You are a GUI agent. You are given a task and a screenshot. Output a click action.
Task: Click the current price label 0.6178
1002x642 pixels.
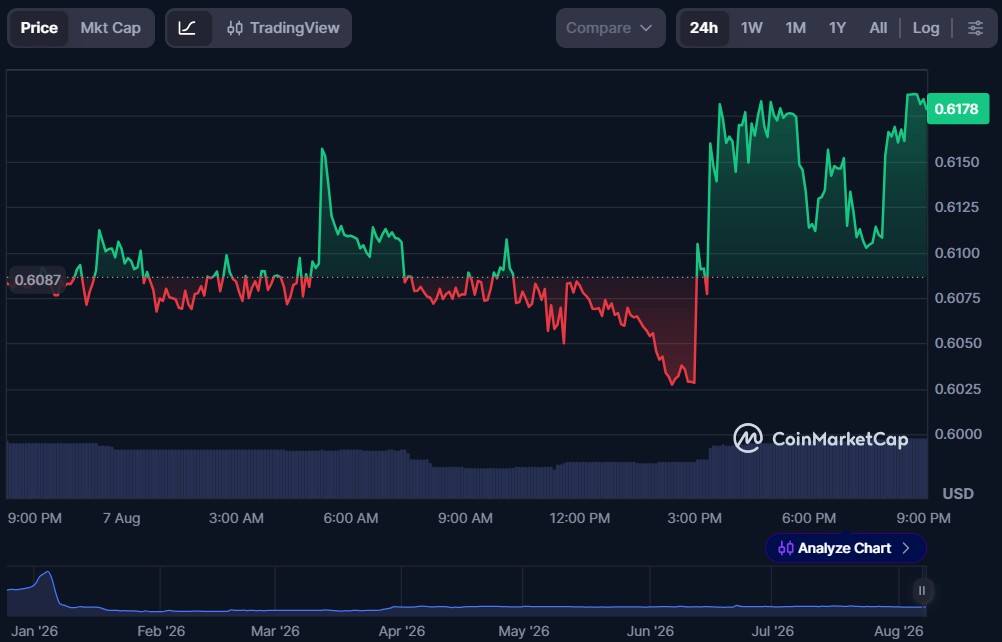(x=957, y=109)
